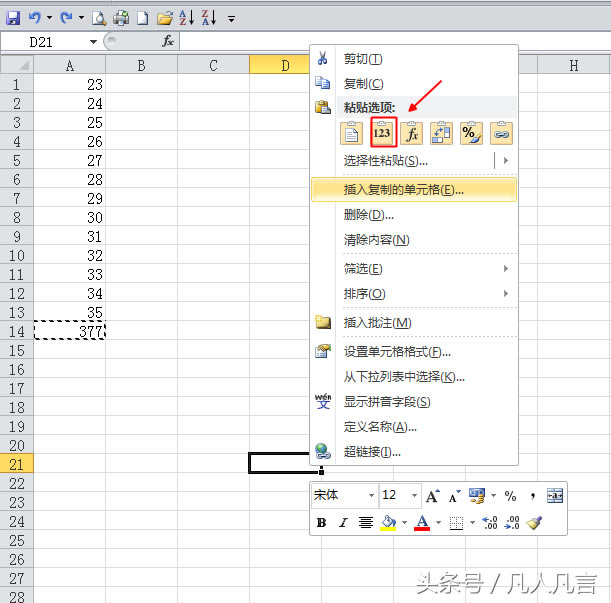Select 复制(C) from context menu
This screenshot has height=603, width=611.
click(x=415, y=83)
